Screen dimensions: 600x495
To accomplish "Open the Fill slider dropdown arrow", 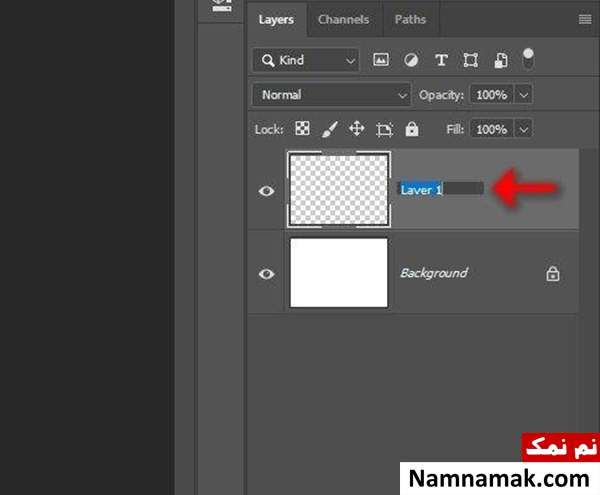I will tap(524, 129).
